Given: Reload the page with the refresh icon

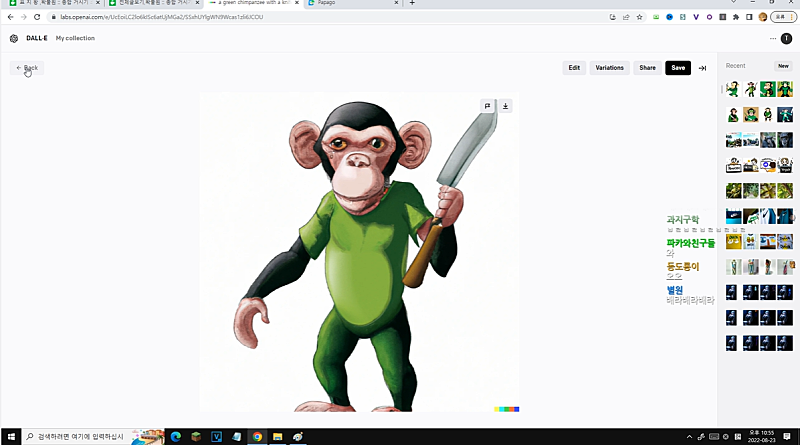Looking at the screenshot, I should tap(37, 17).
